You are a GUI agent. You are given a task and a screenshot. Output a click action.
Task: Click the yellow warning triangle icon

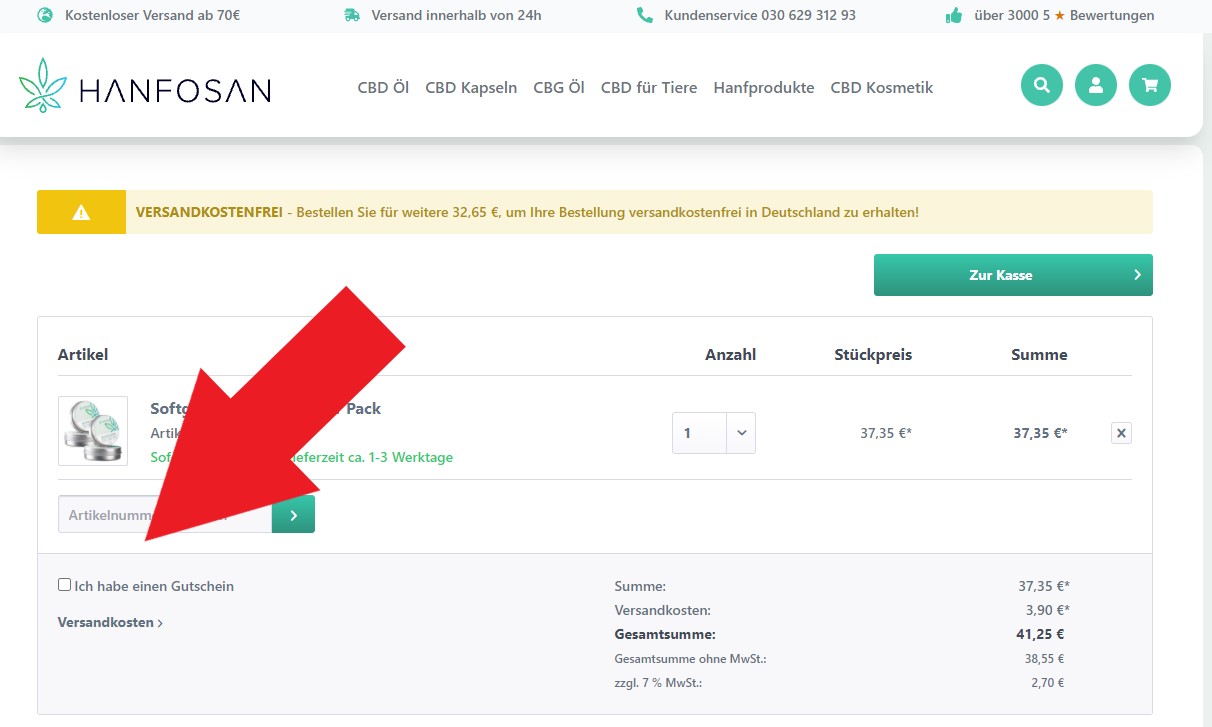(81, 212)
